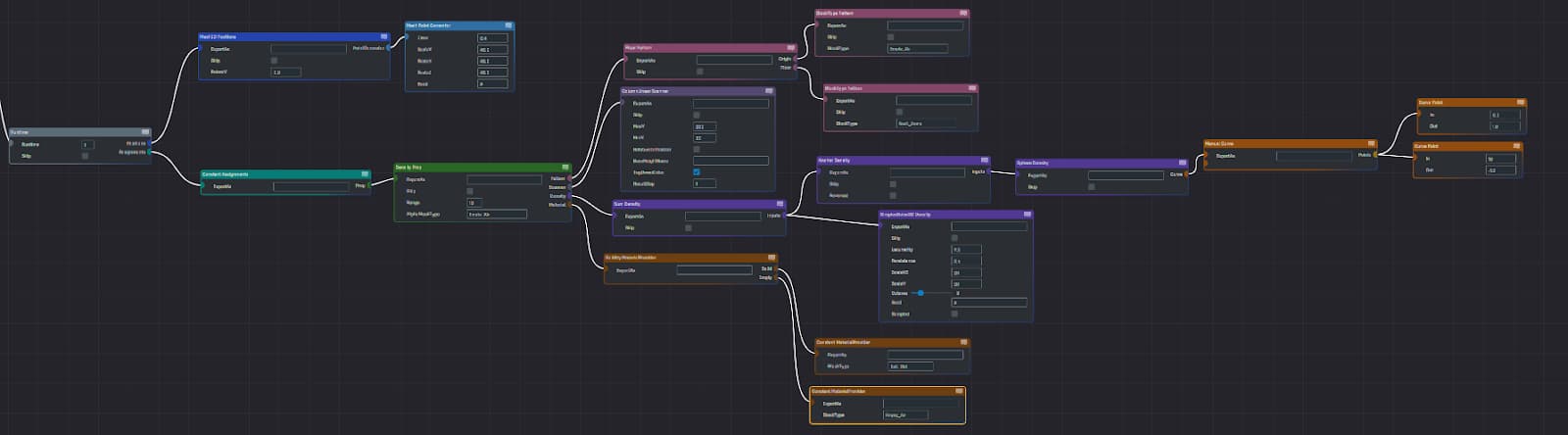Select the Mesh 2D Positions node header
1568x435 pixels.
point(284,37)
